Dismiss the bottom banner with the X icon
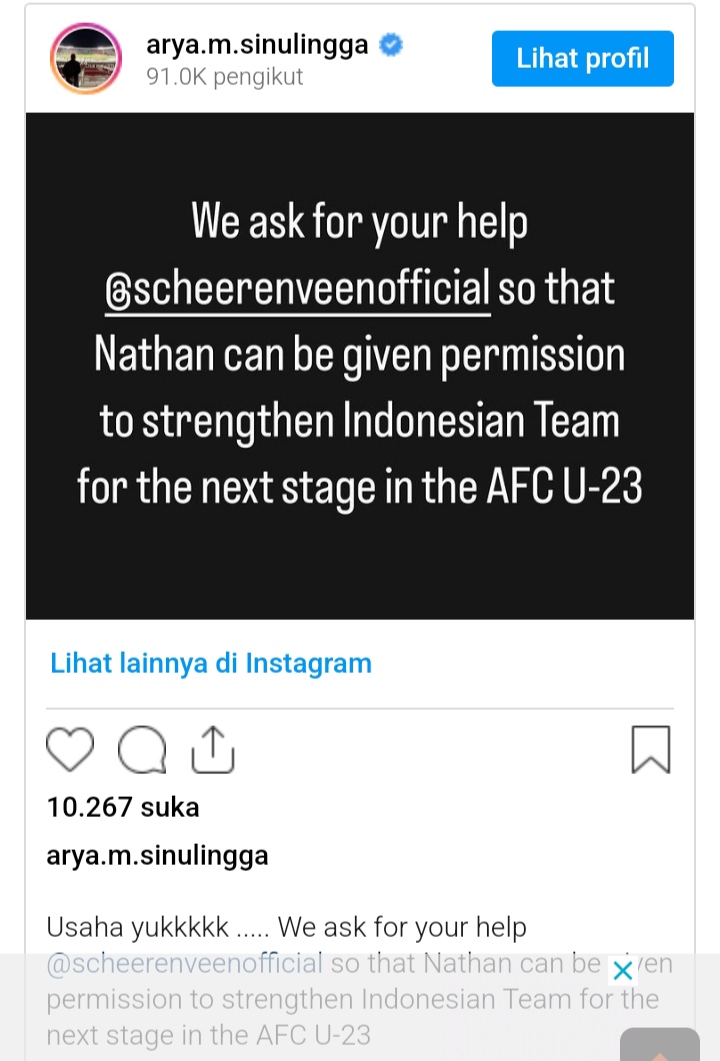Viewport: 720px width, 1061px height. [622, 970]
